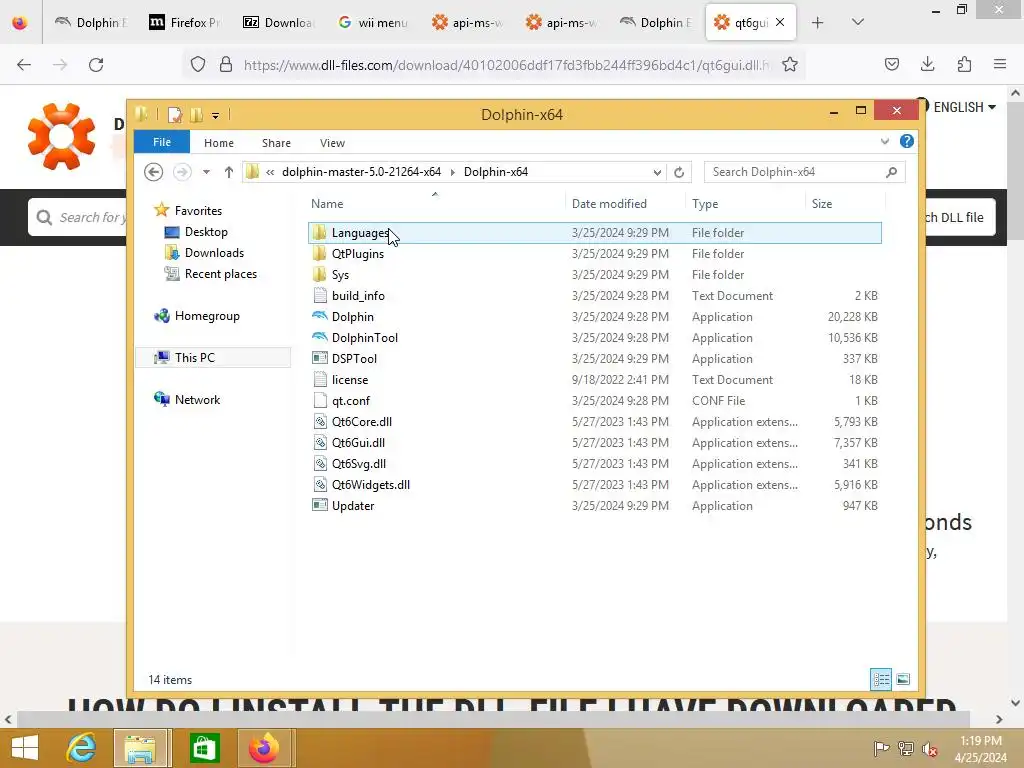
Task: Open recent locations dropdown arrow
Action: 206,172
